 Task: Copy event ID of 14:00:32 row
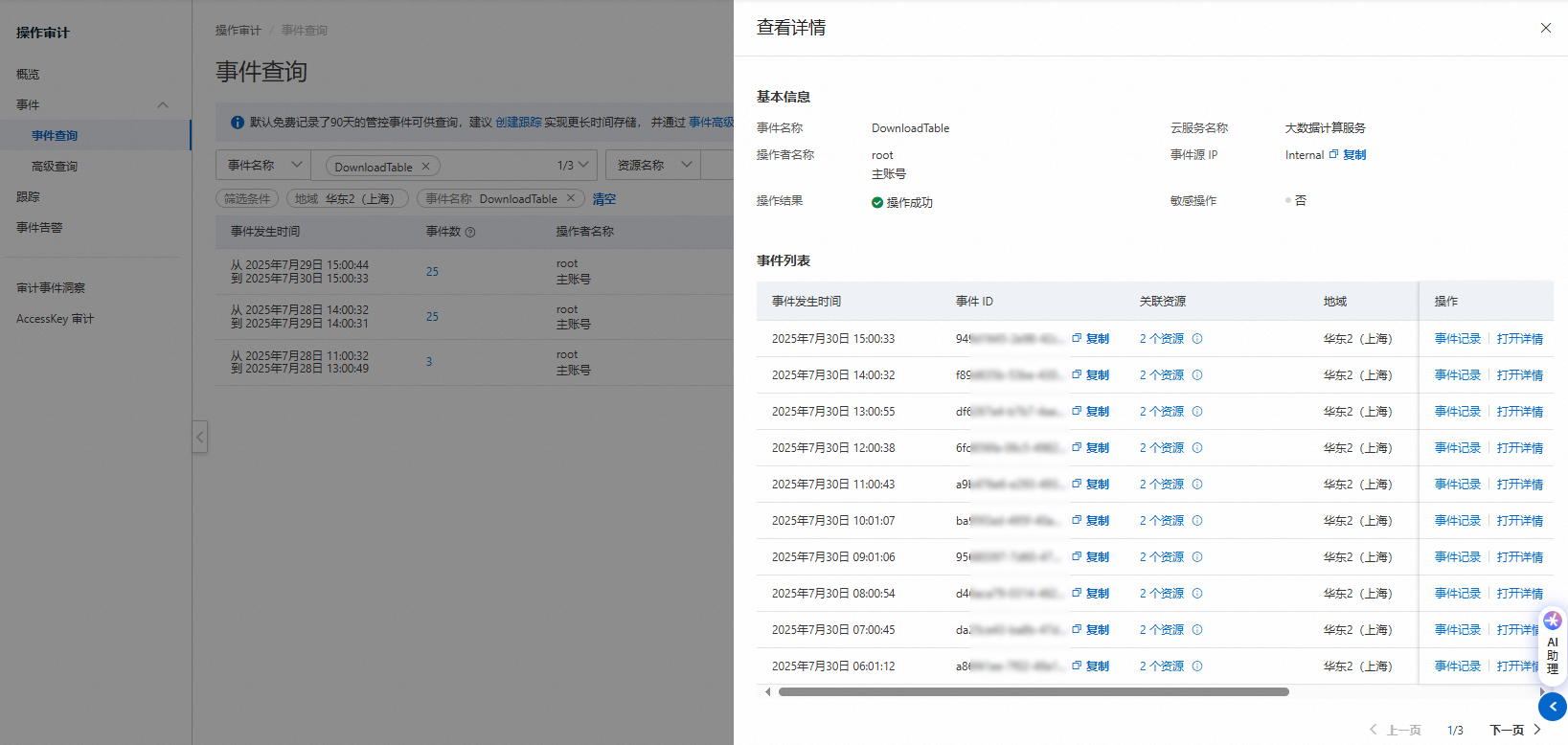click(1091, 374)
